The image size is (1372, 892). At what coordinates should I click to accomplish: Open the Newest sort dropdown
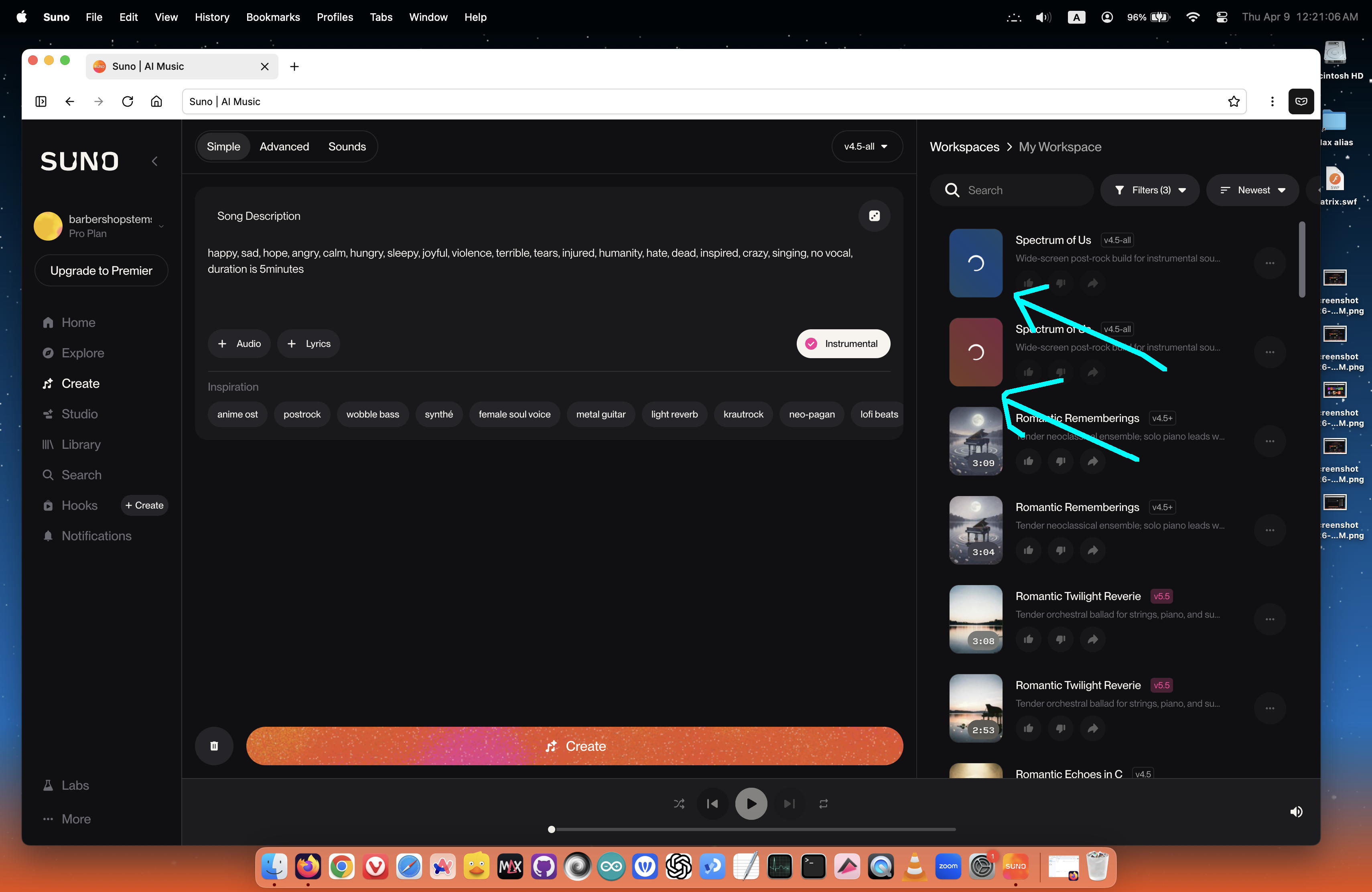[x=1252, y=190]
